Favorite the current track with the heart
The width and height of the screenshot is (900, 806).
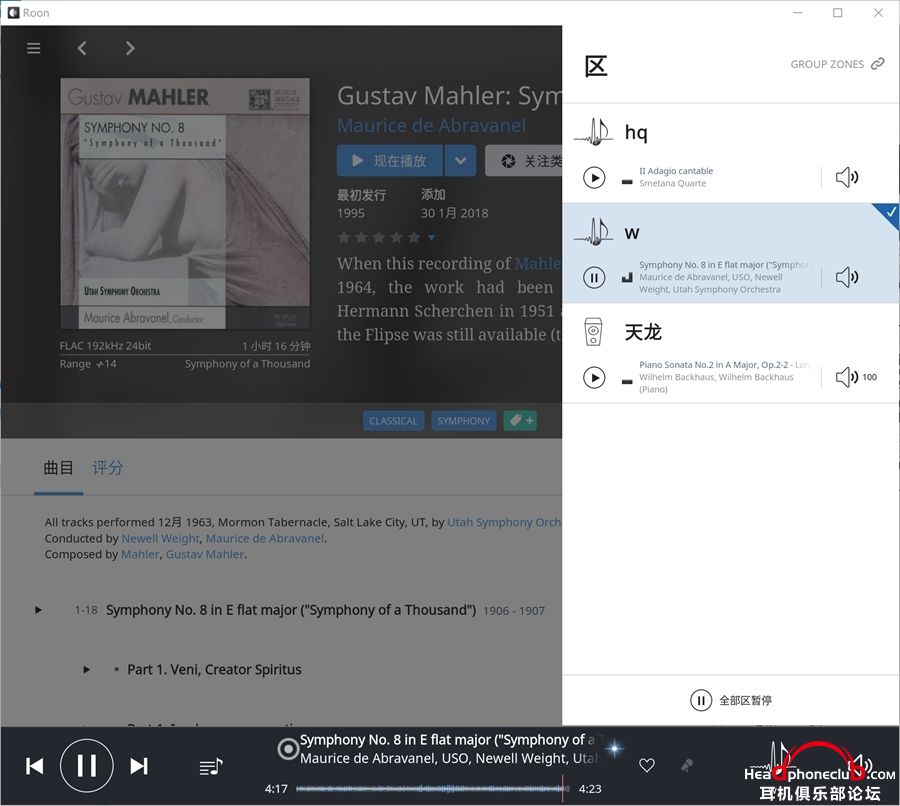(x=647, y=765)
